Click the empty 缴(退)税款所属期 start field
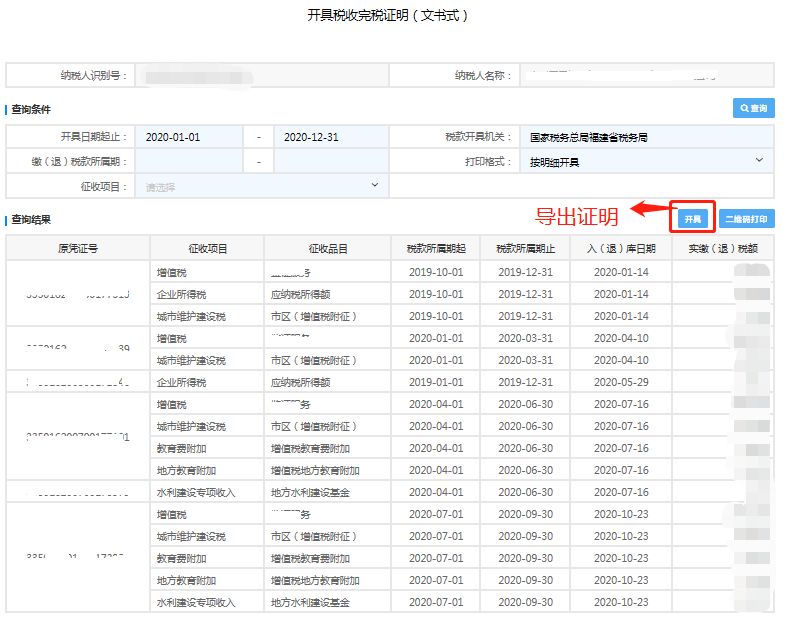 (x=189, y=161)
